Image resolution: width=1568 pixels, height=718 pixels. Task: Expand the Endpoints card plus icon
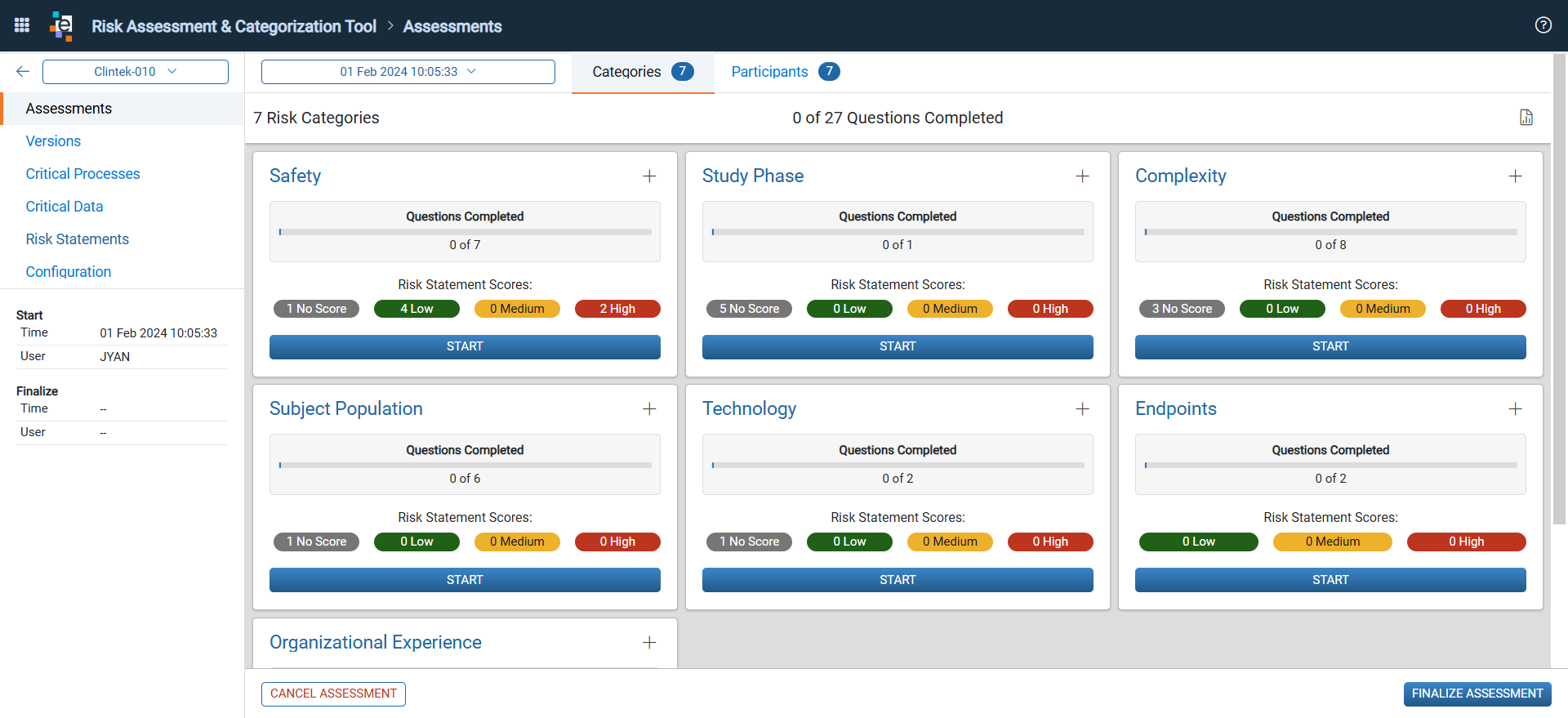click(1515, 409)
